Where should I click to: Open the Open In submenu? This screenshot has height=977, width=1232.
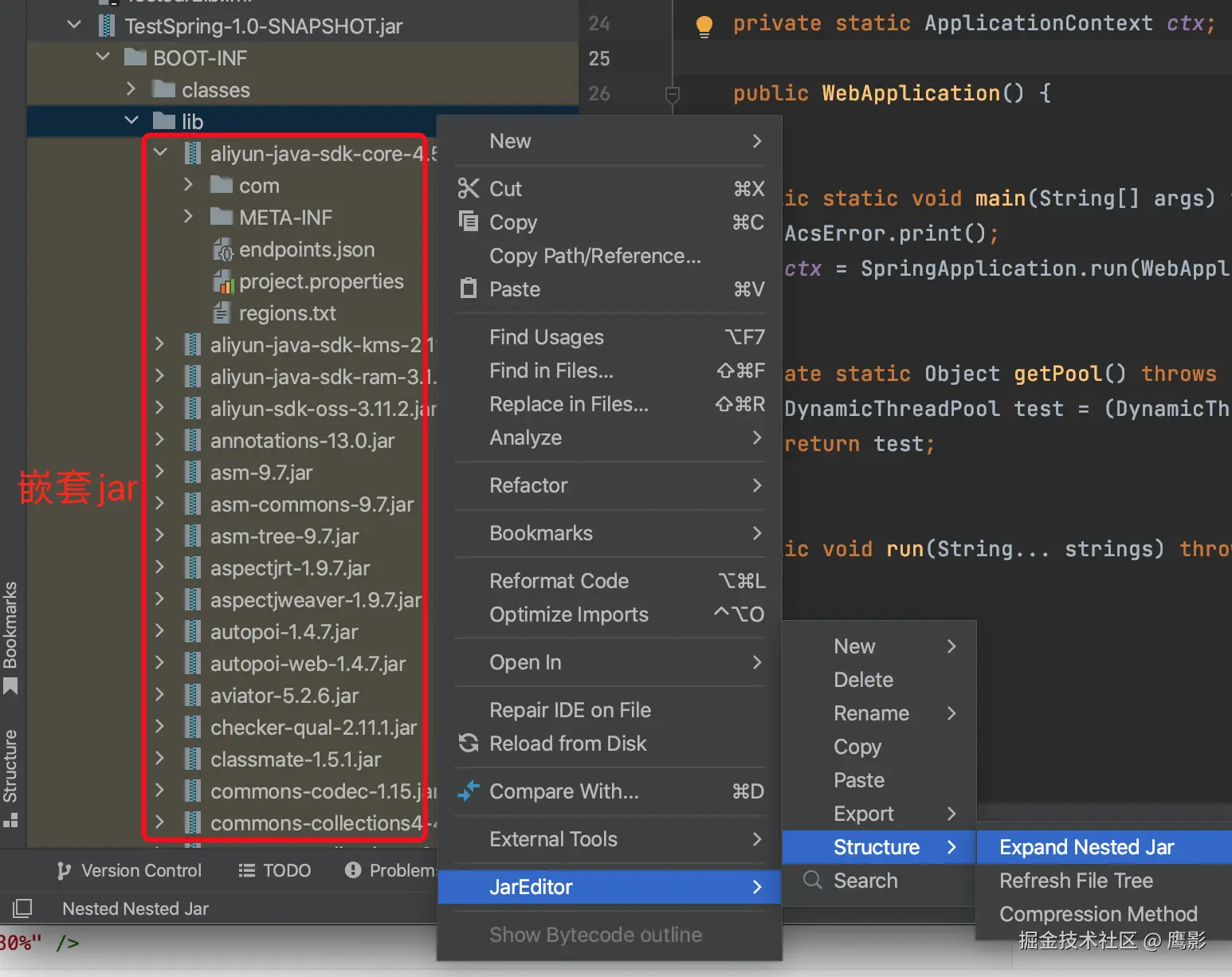(x=610, y=662)
